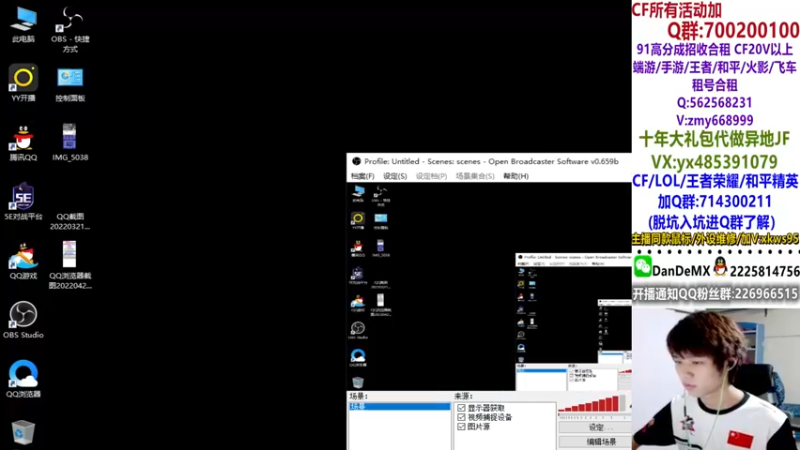800x450 pixels.
Task: Launch the OBS - 快捷方式 shortcut
Action: (70, 30)
